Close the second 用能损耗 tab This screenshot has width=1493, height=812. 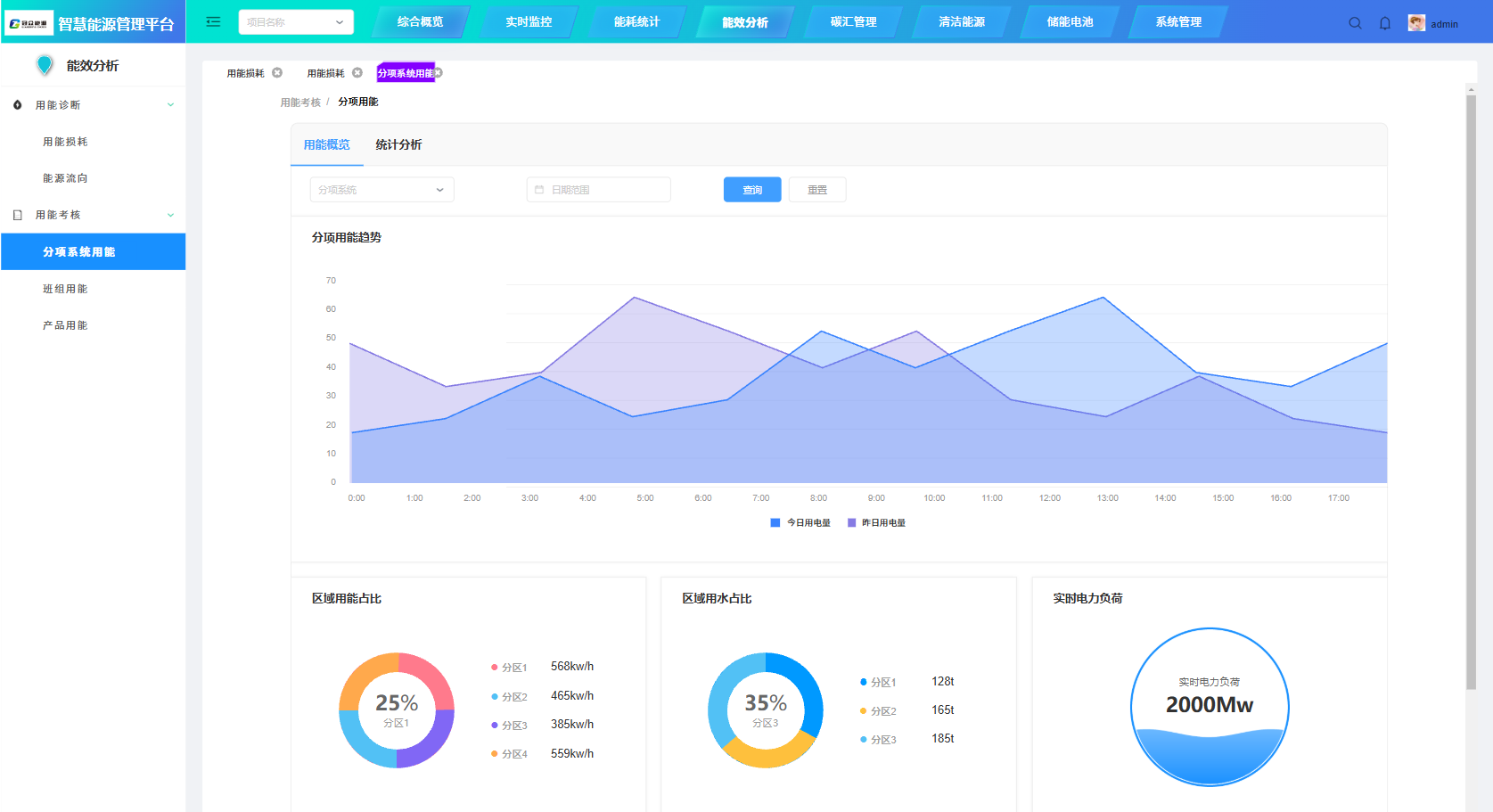tap(357, 73)
